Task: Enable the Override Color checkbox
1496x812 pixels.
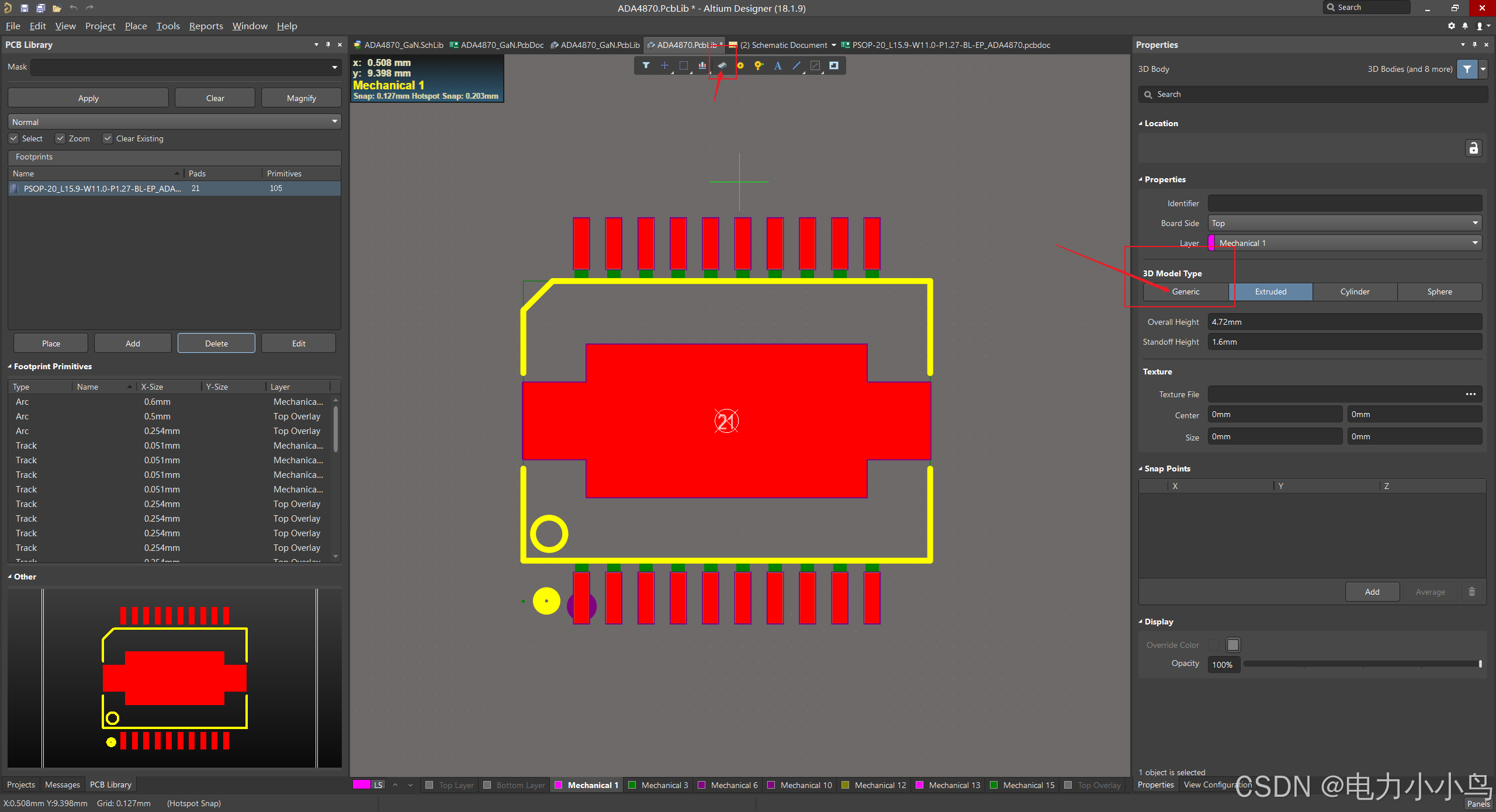Action: (x=1214, y=645)
